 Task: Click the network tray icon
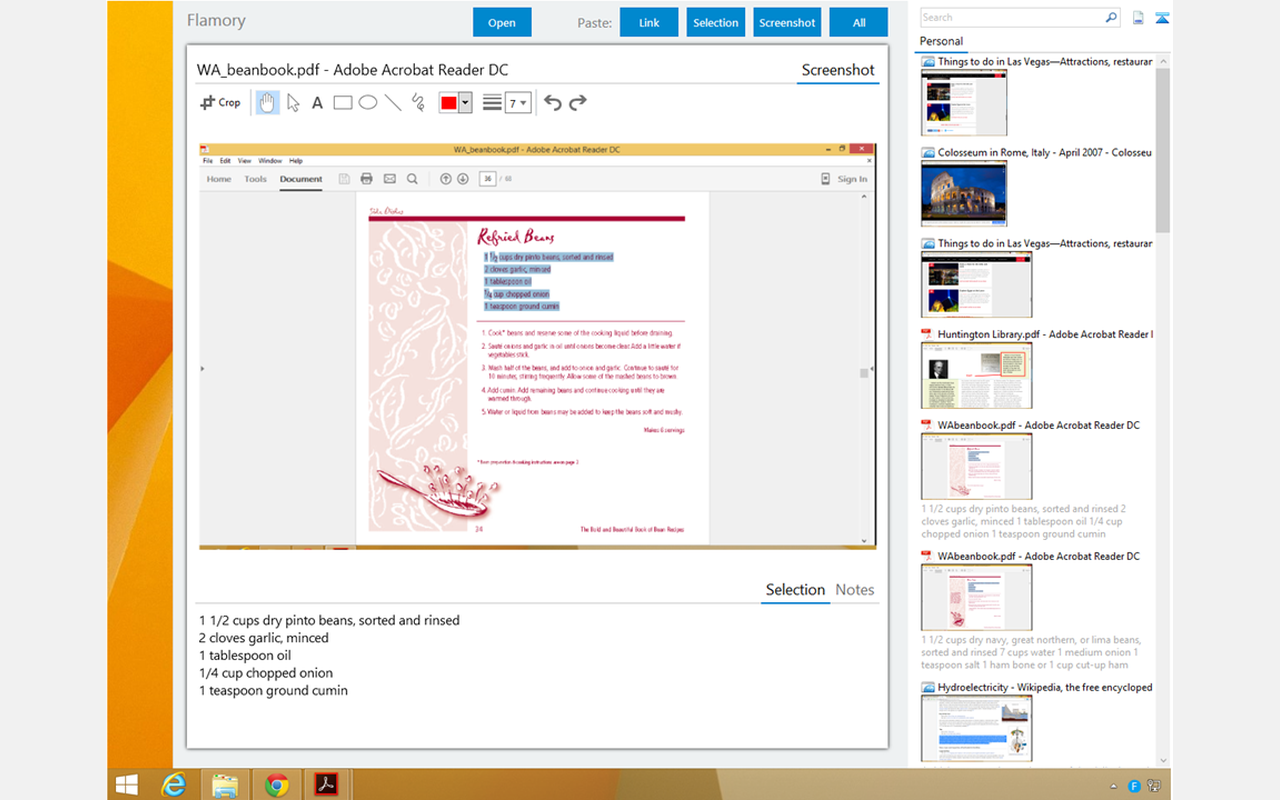click(x=1155, y=786)
